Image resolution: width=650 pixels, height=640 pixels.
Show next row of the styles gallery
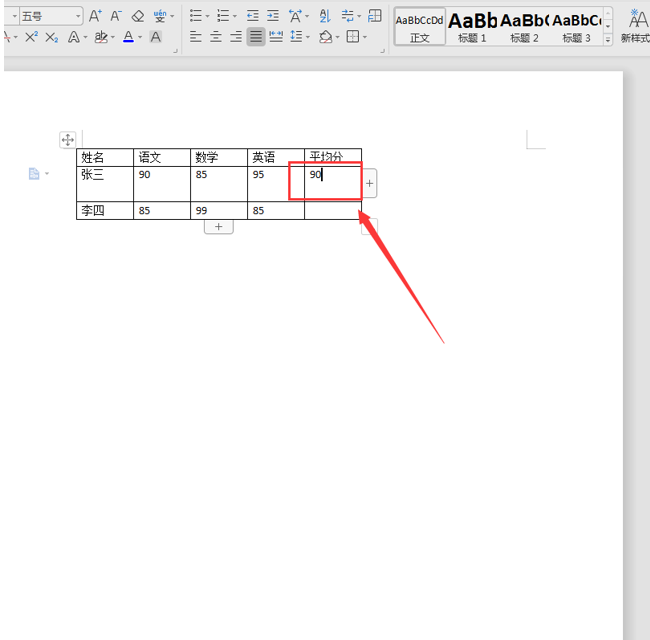pos(608,26)
